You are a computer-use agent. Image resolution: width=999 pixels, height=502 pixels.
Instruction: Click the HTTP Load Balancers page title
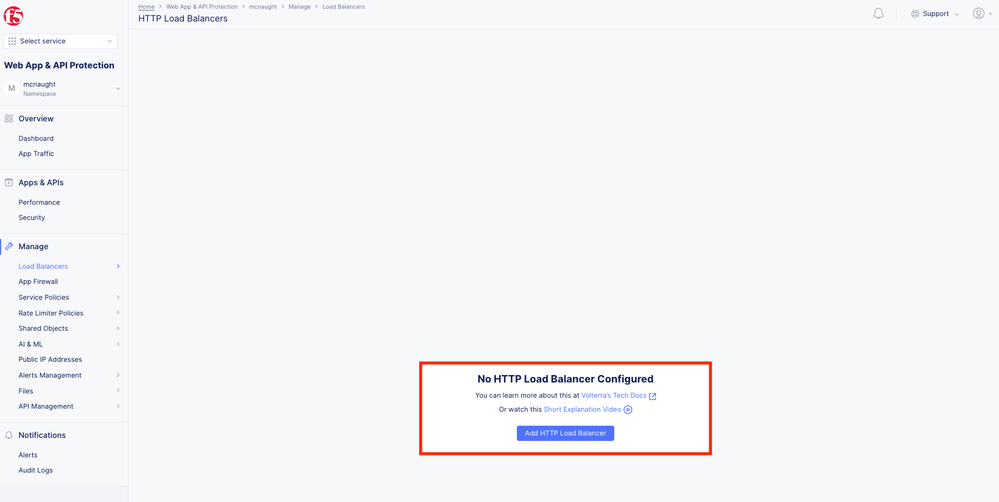[x=183, y=18]
